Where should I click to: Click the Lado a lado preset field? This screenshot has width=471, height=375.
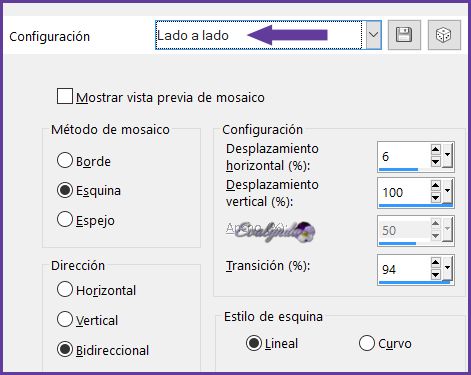pos(259,35)
